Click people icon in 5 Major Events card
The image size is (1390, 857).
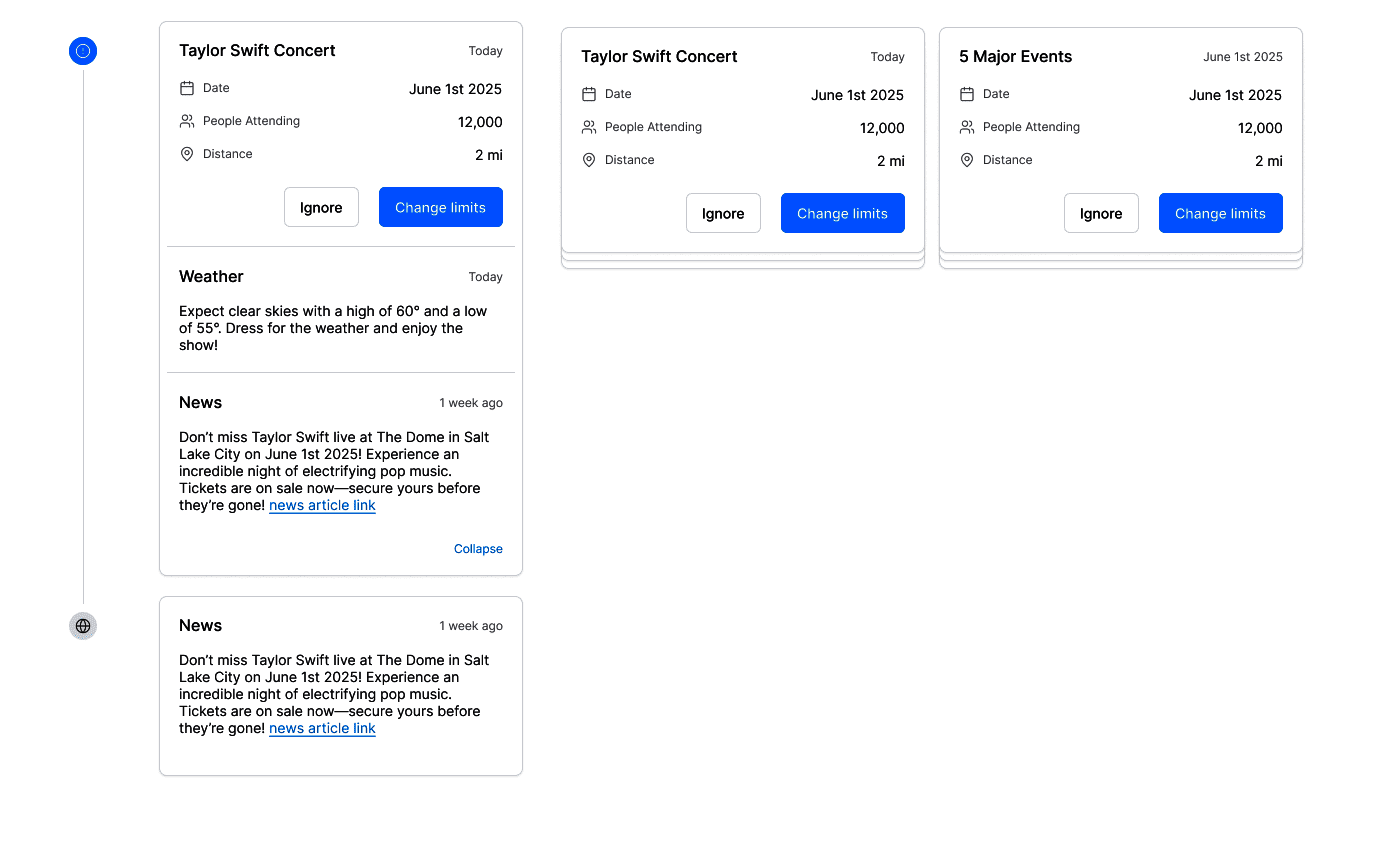(967, 127)
